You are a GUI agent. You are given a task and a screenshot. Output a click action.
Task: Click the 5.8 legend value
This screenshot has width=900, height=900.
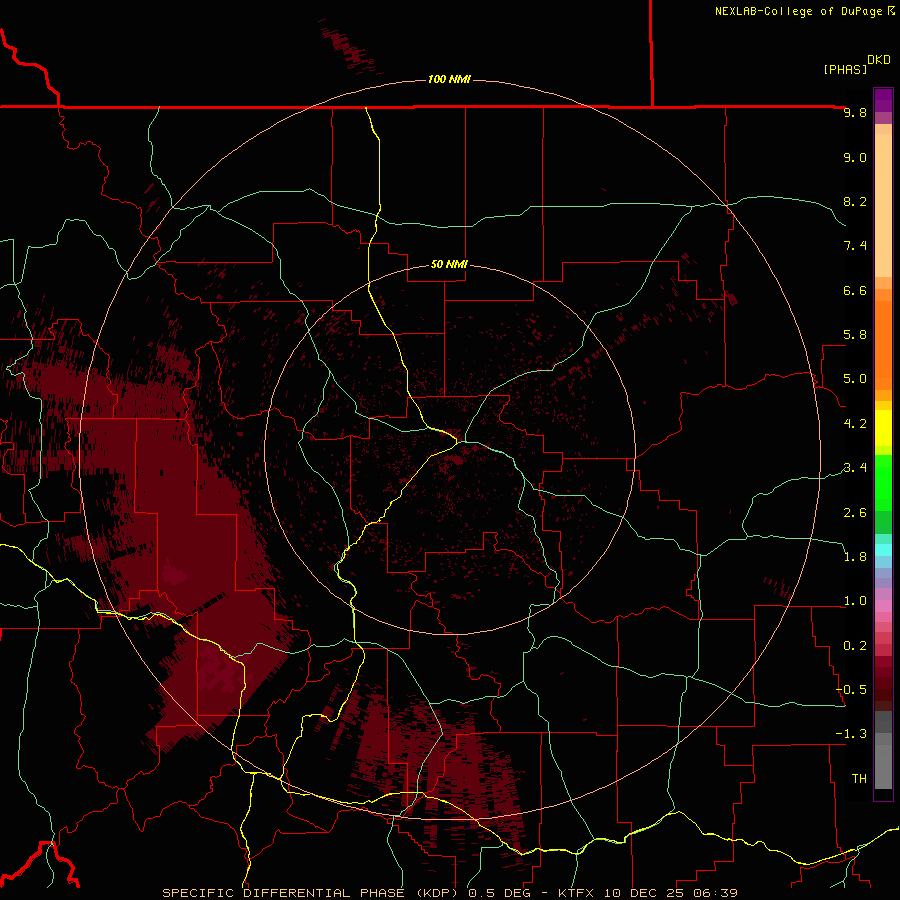pyautogui.click(x=855, y=335)
